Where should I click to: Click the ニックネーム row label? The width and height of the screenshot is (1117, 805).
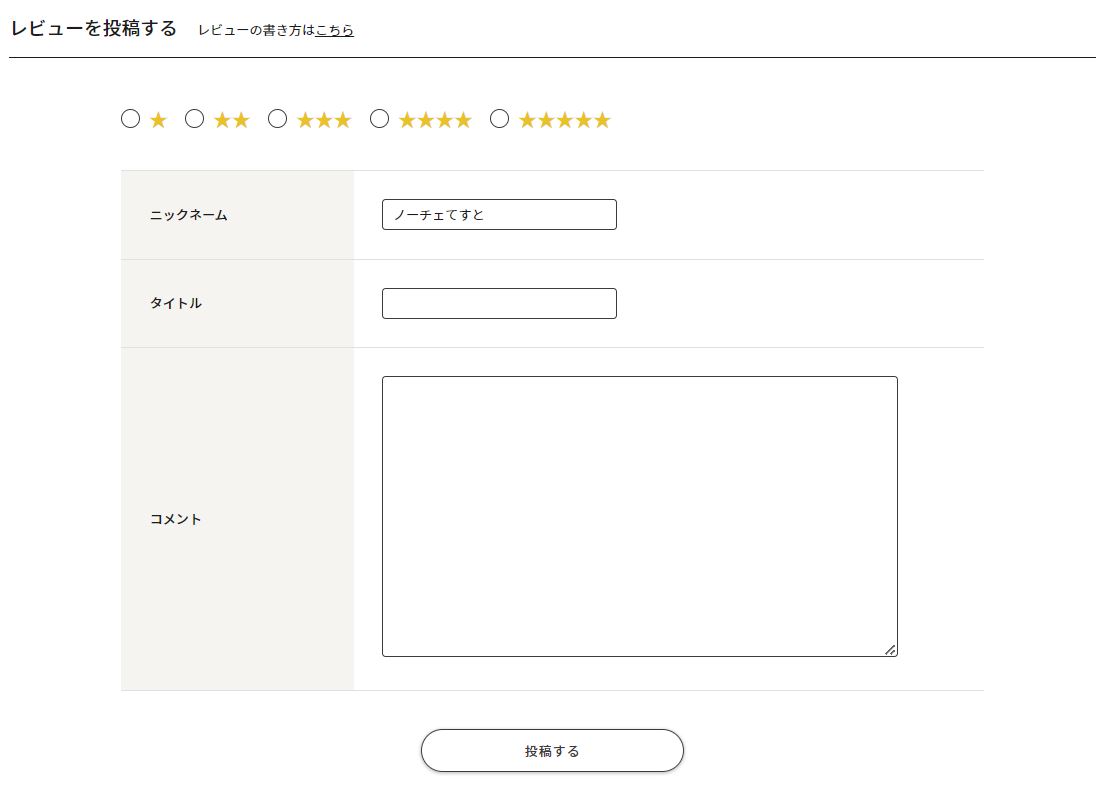[x=189, y=215]
